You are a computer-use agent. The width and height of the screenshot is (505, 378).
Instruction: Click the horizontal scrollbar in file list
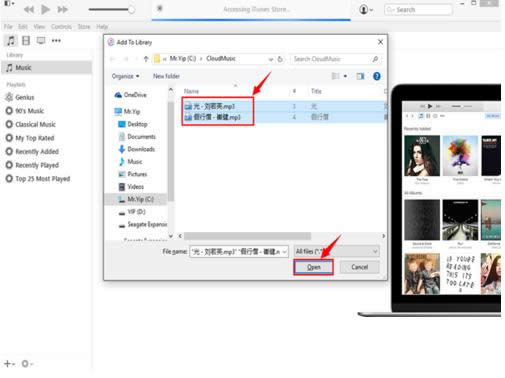click(247, 236)
